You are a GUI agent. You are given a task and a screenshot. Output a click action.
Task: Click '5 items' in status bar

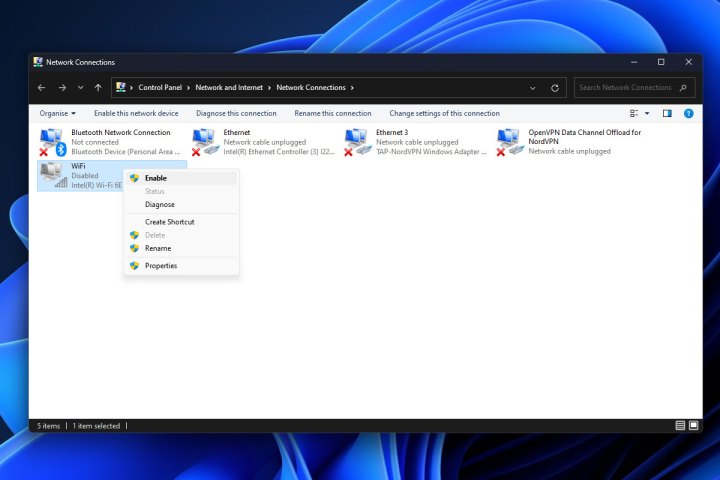(x=49, y=426)
